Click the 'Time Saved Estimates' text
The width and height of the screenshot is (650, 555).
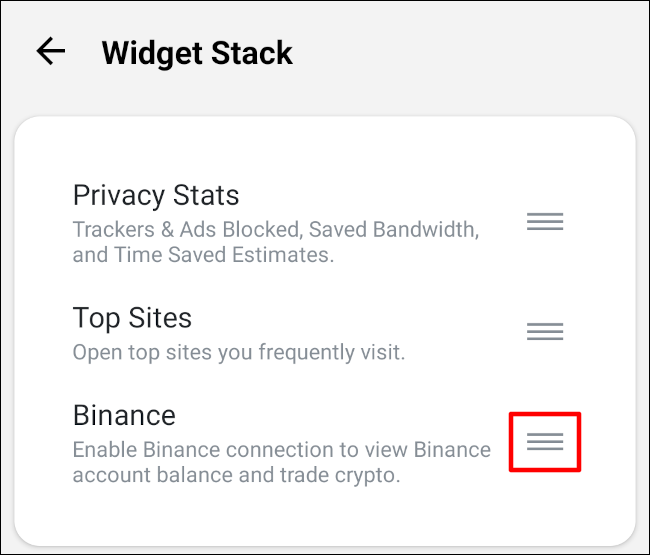[x=224, y=254]
